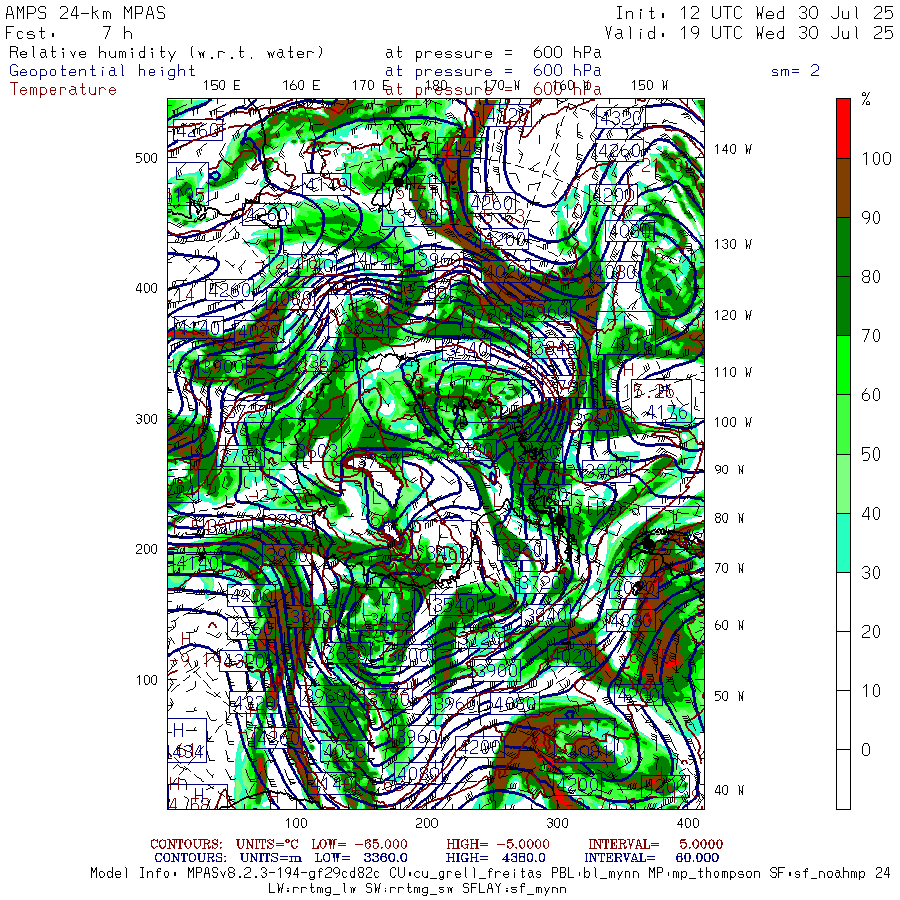Select the brown 90–100% colorbar segment

[x=843, y=188]
